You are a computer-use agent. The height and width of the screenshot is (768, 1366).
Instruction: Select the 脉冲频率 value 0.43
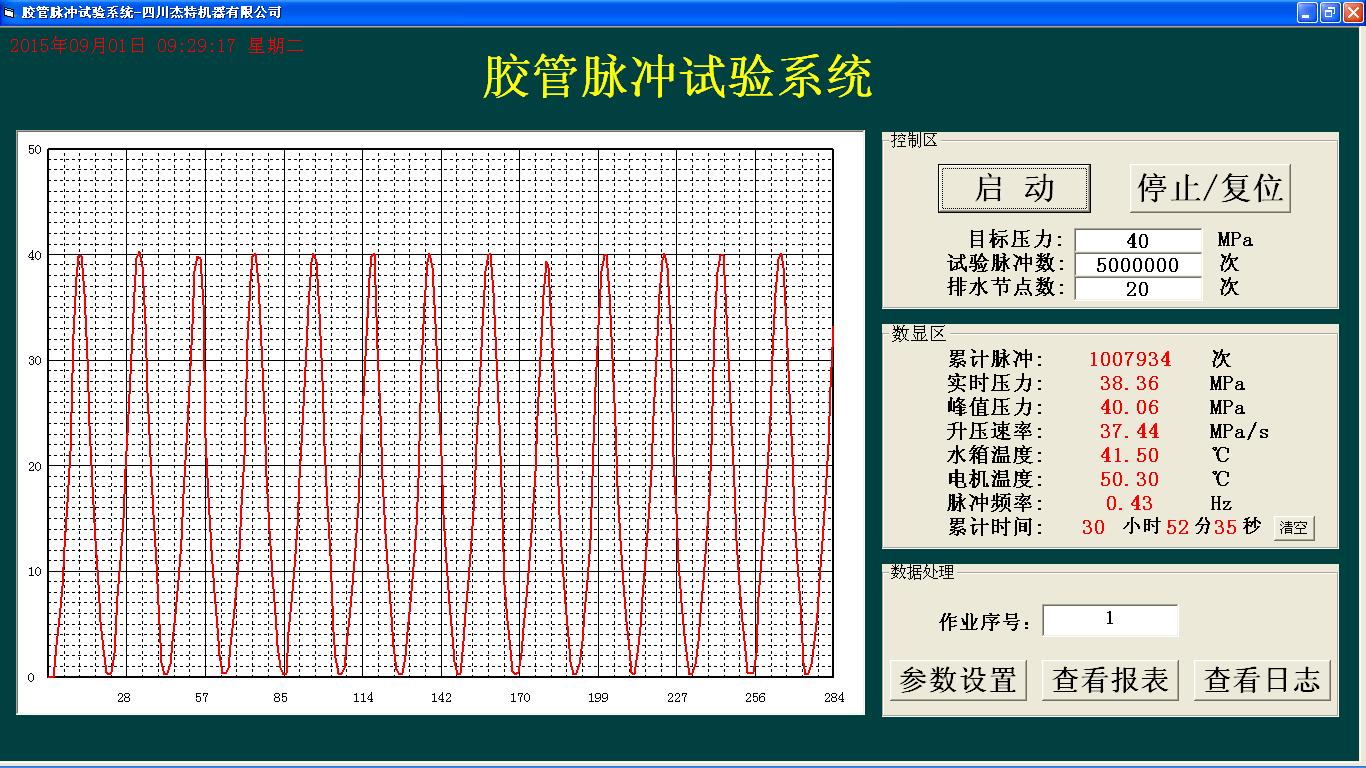coord(1130,503)
